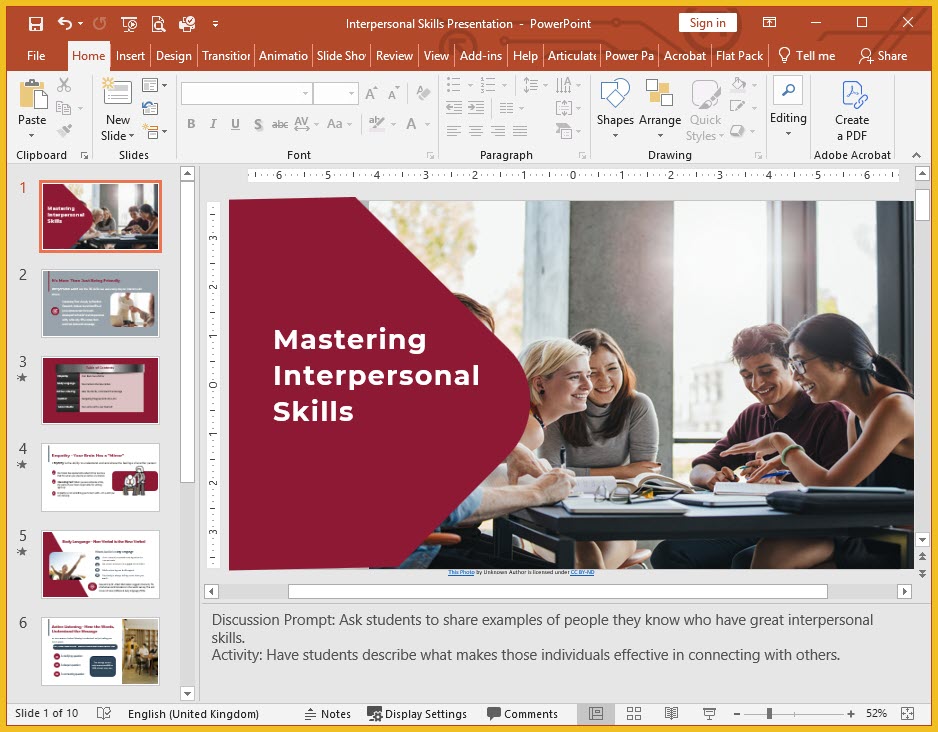Open the font size dropdown
Screen dimensions: 938x732
tap(352, 94)
